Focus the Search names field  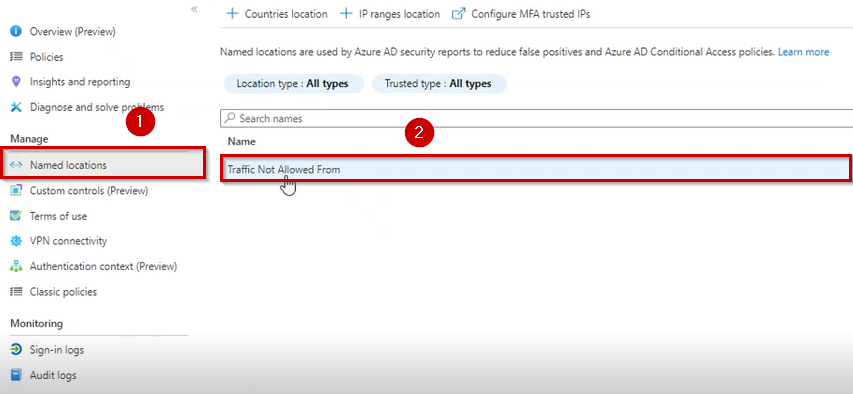[536, 118]
